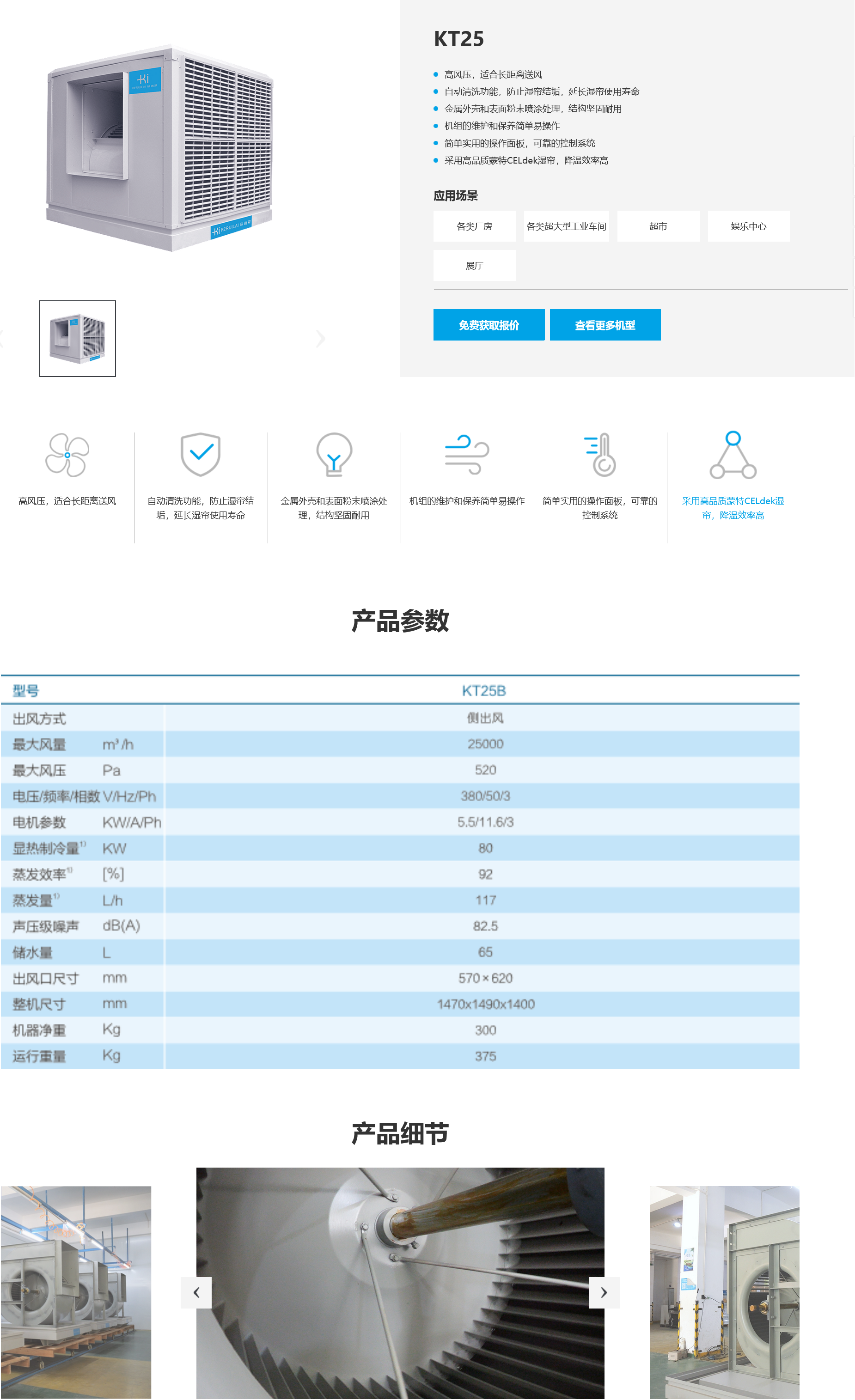Go to next product detail photo
The width and height of the screenshot is (855, 1400).
point(604,1293)
